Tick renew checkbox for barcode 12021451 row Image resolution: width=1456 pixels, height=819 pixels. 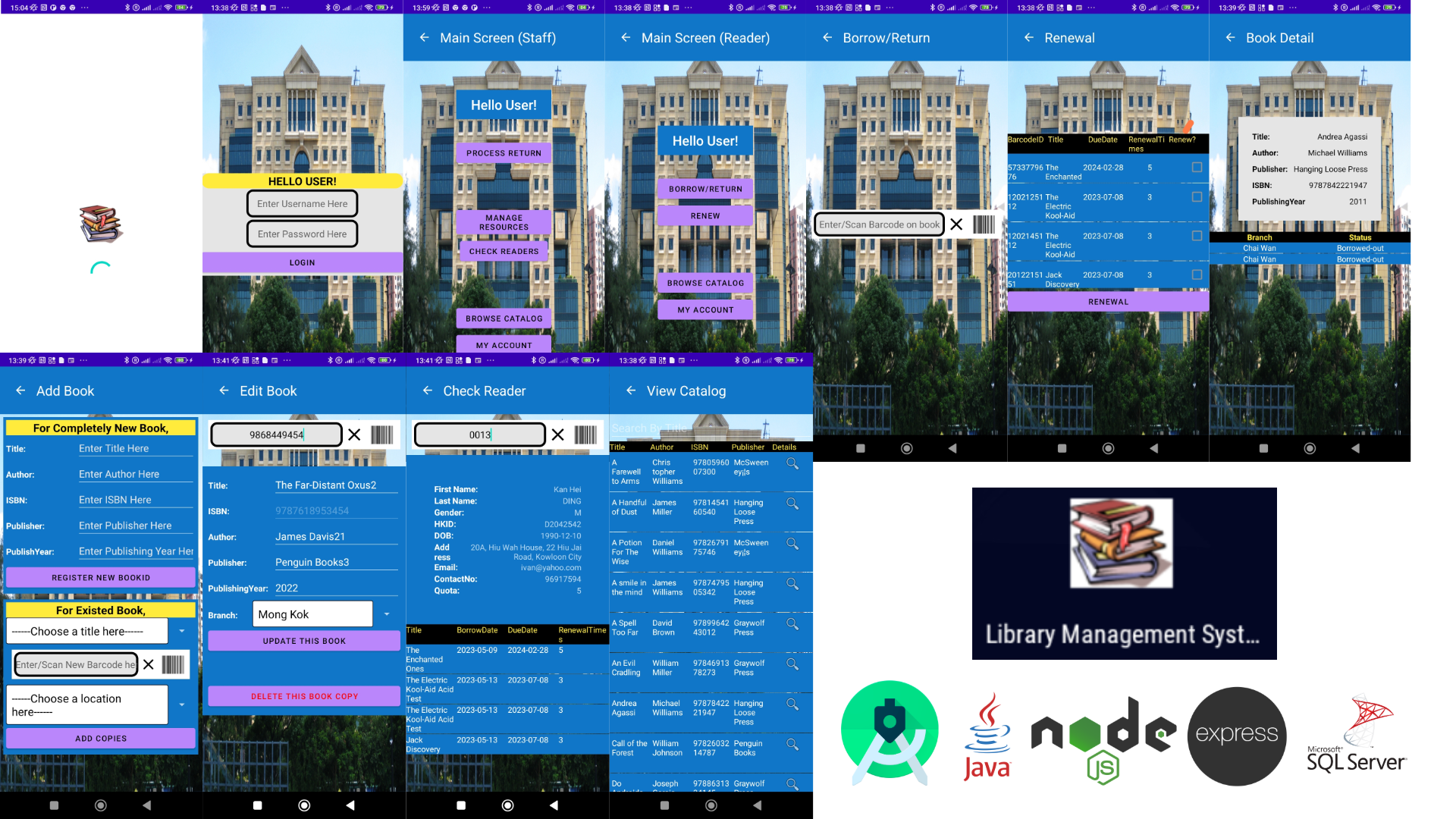[1197, 236]
